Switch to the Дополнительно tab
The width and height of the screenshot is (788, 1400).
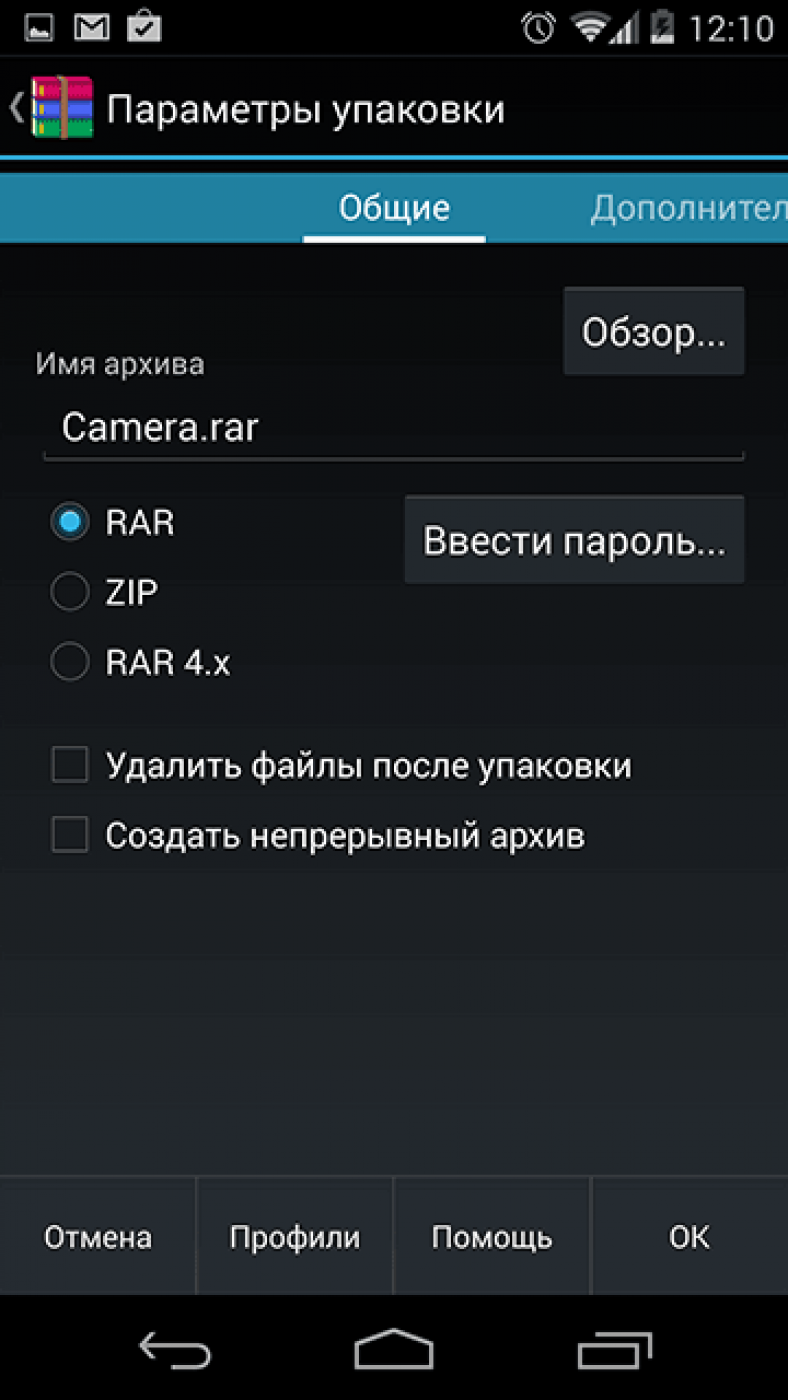coord(688,208)
